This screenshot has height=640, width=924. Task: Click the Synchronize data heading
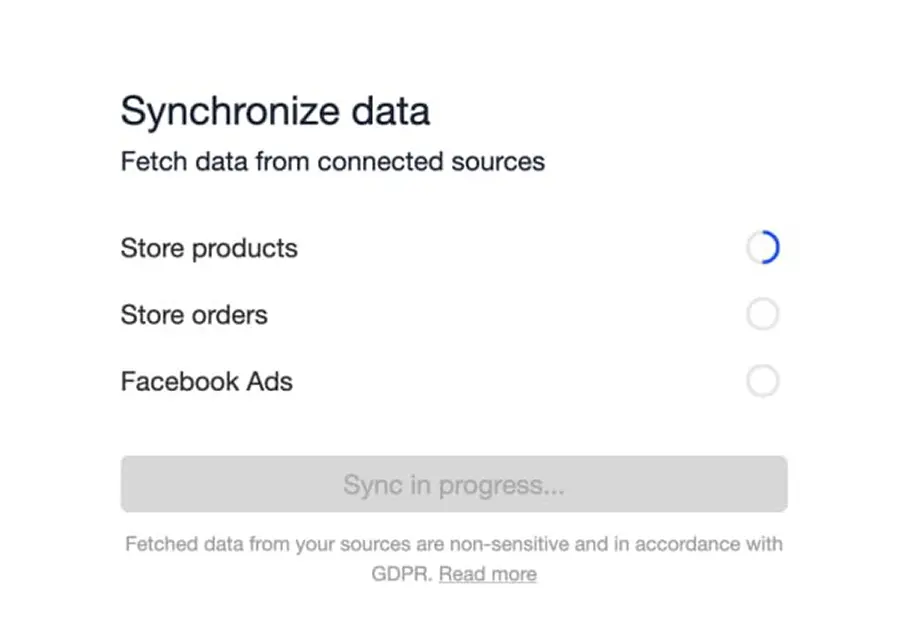[275, 111]
